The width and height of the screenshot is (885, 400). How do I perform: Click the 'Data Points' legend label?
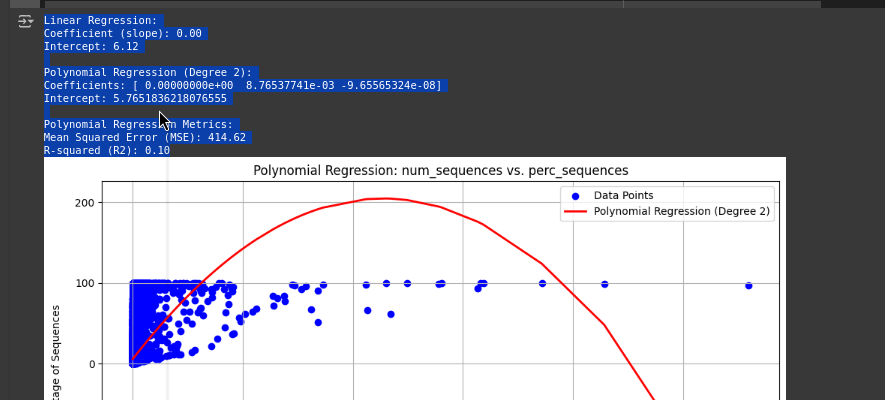pyautogui.click(x=624, y=196)
